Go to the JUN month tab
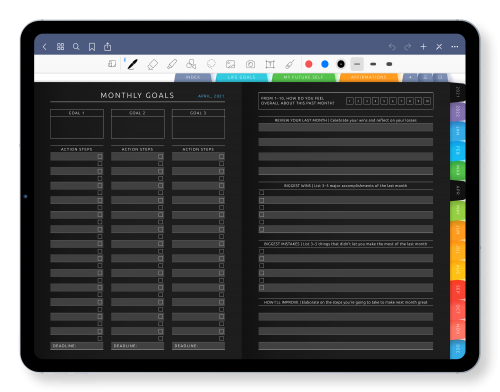This screenshot has height=392, width=500. [x=458, y=230]
